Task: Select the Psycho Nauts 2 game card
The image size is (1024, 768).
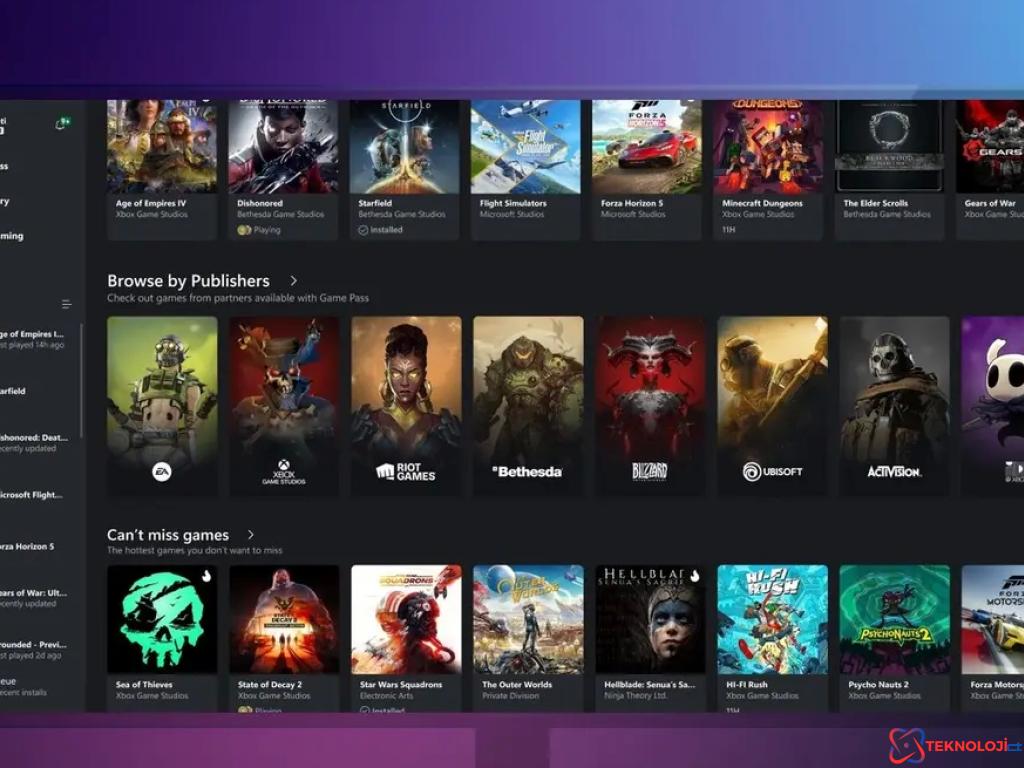Action: (894, 639)
